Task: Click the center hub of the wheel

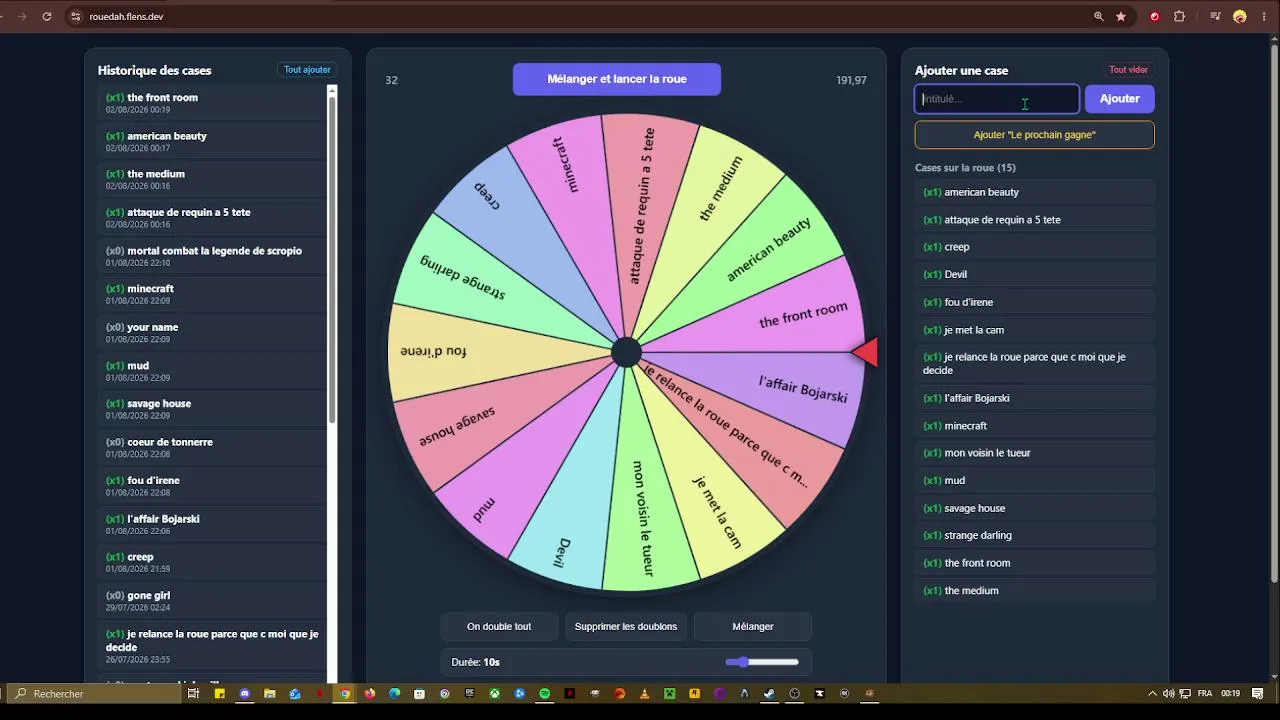Action: pos(626,352)
